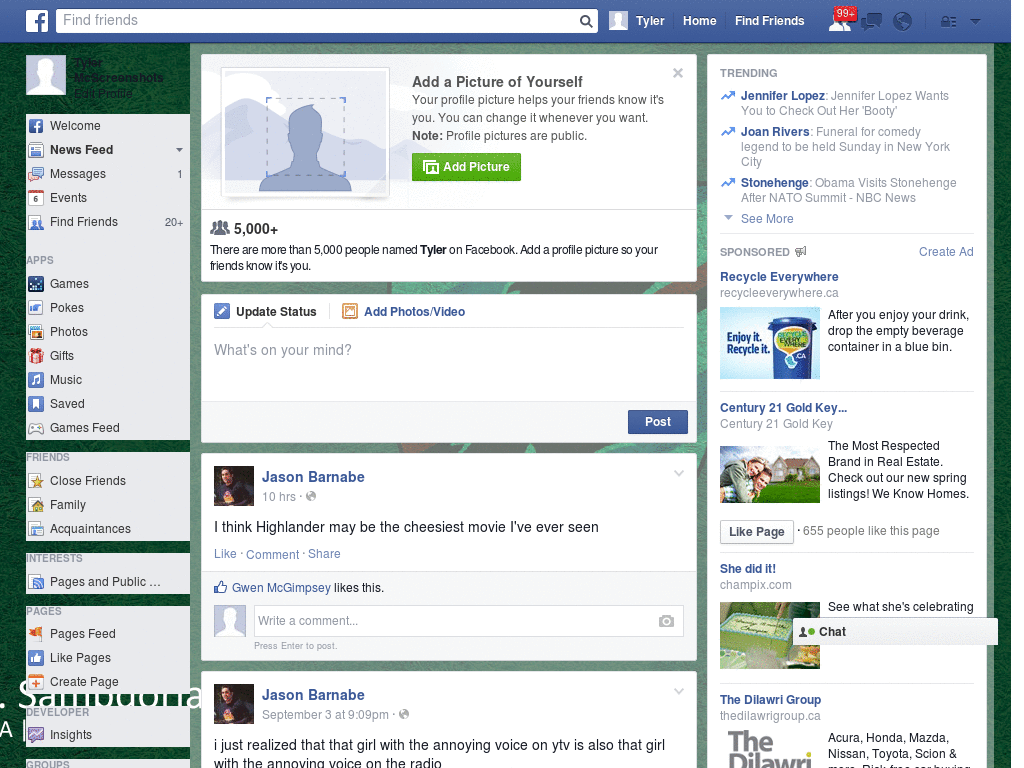Click the Like Page button

pos(756,532)
